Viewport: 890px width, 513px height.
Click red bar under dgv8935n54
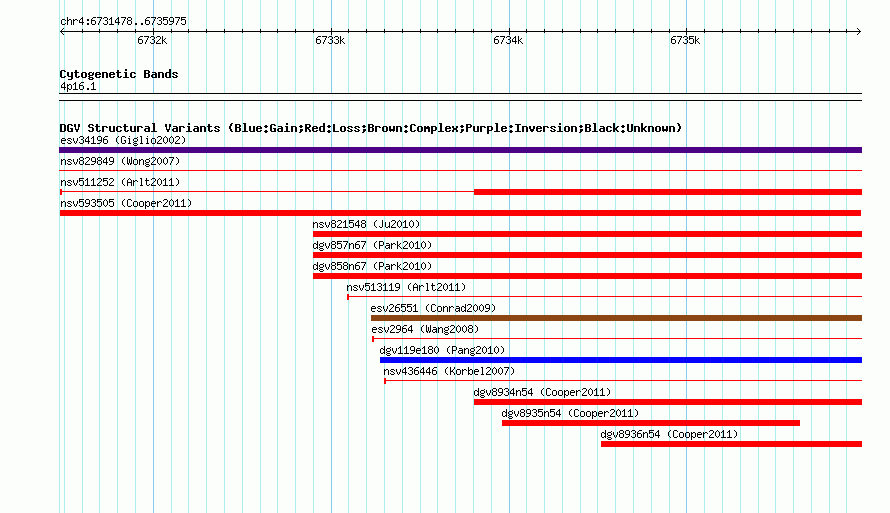click(651, 423)
